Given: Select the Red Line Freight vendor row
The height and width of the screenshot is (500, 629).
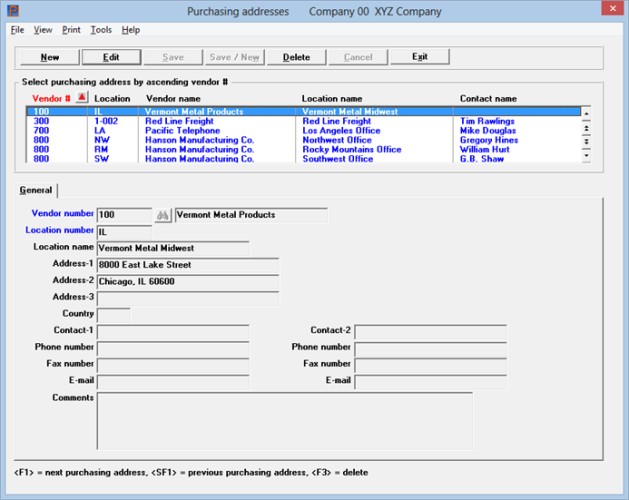Looking at the screenshot, I should (x=304, y=121).
